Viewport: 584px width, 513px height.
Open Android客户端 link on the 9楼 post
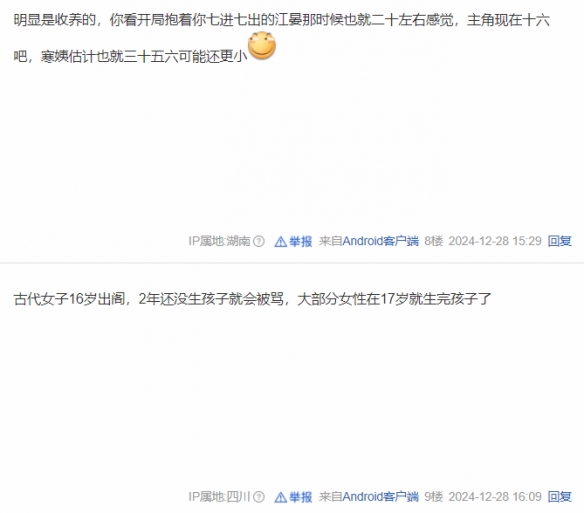click(380, 497)
